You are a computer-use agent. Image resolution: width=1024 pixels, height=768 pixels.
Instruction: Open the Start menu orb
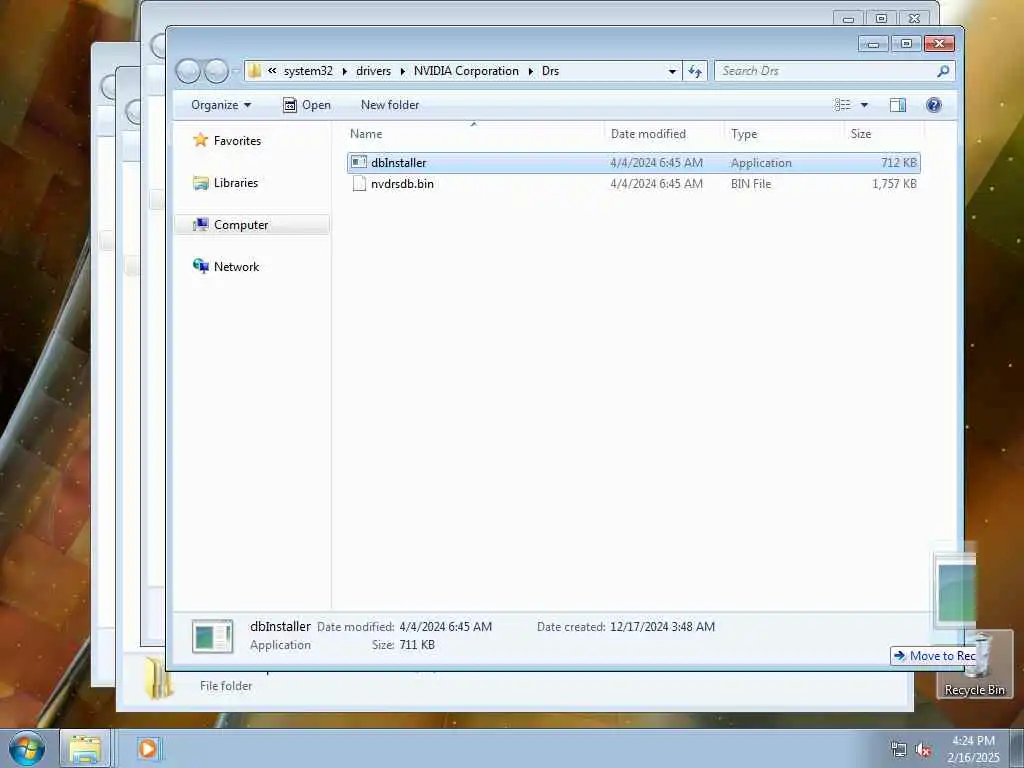27,748
